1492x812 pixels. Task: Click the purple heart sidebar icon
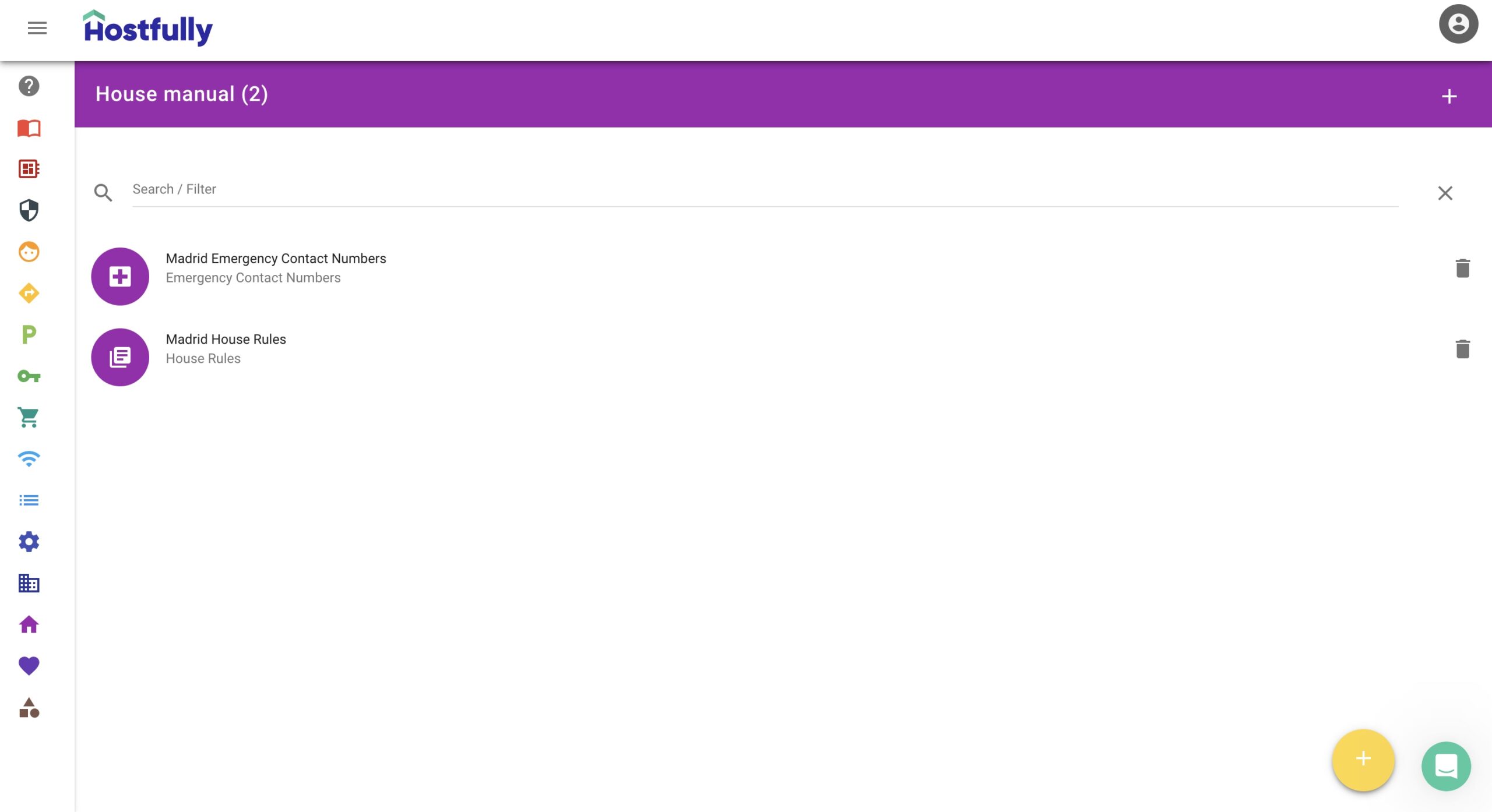29,665
